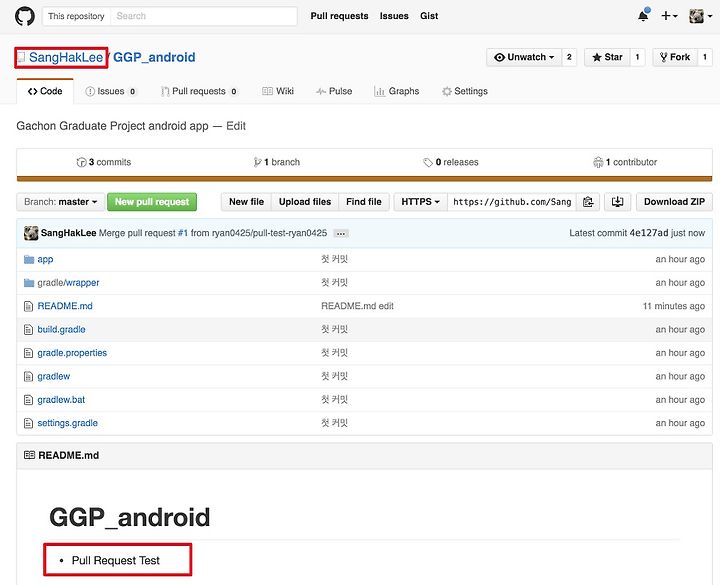Click the folder icon beside app
The width and height of the screenshot is (720, 585).
click(x=29, y=259)
